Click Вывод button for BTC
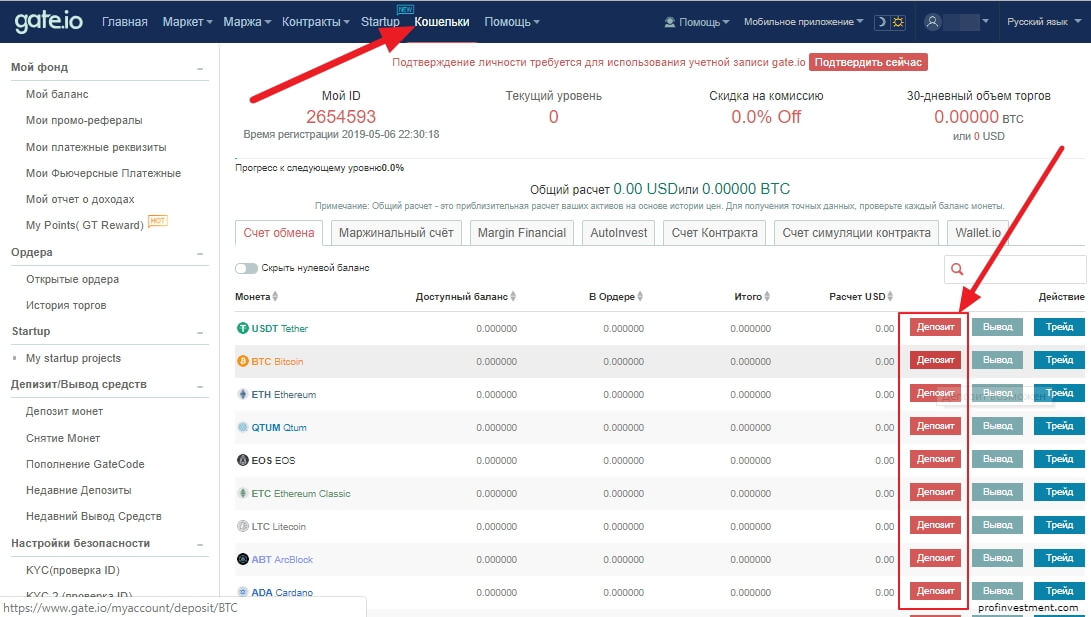 (997, 360)
